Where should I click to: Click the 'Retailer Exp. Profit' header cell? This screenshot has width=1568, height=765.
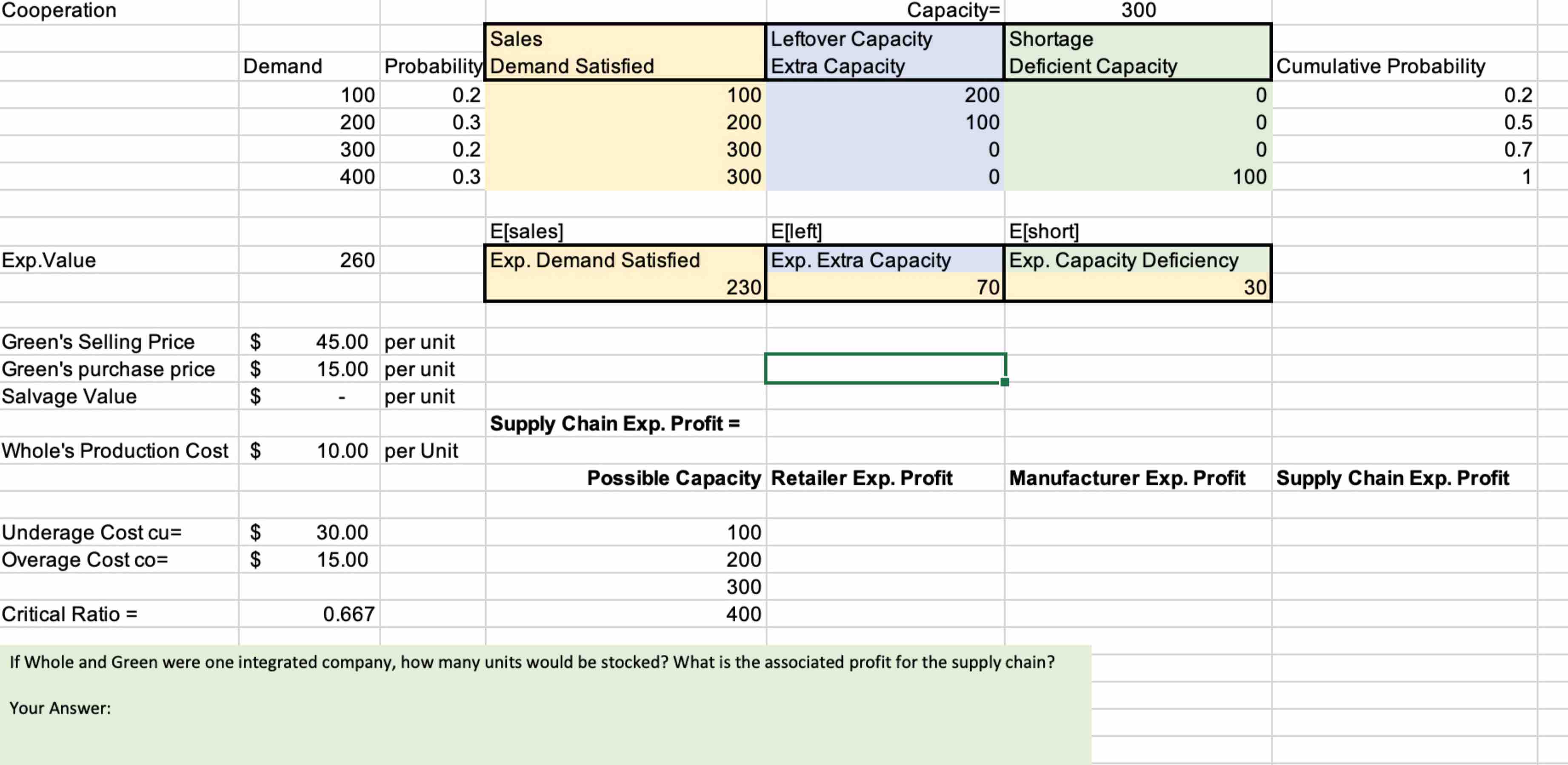pyautogui.click(x=885, y=478)
